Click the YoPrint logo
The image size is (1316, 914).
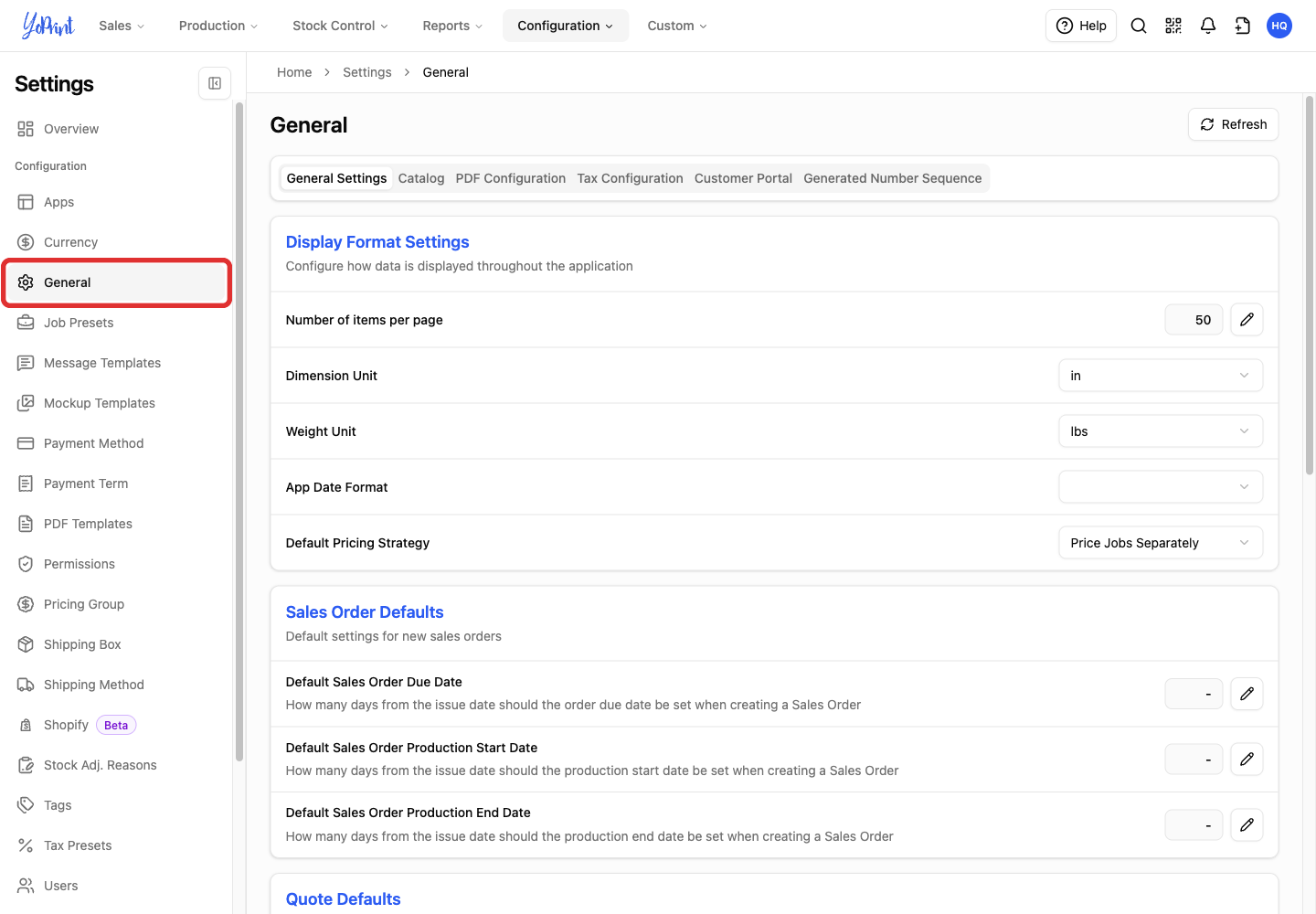tap(48, 26)
